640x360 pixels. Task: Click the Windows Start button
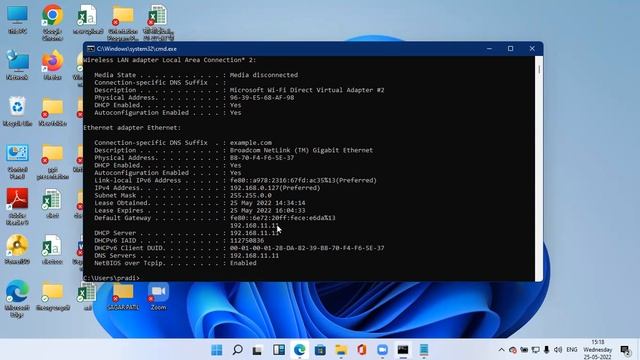217,350
